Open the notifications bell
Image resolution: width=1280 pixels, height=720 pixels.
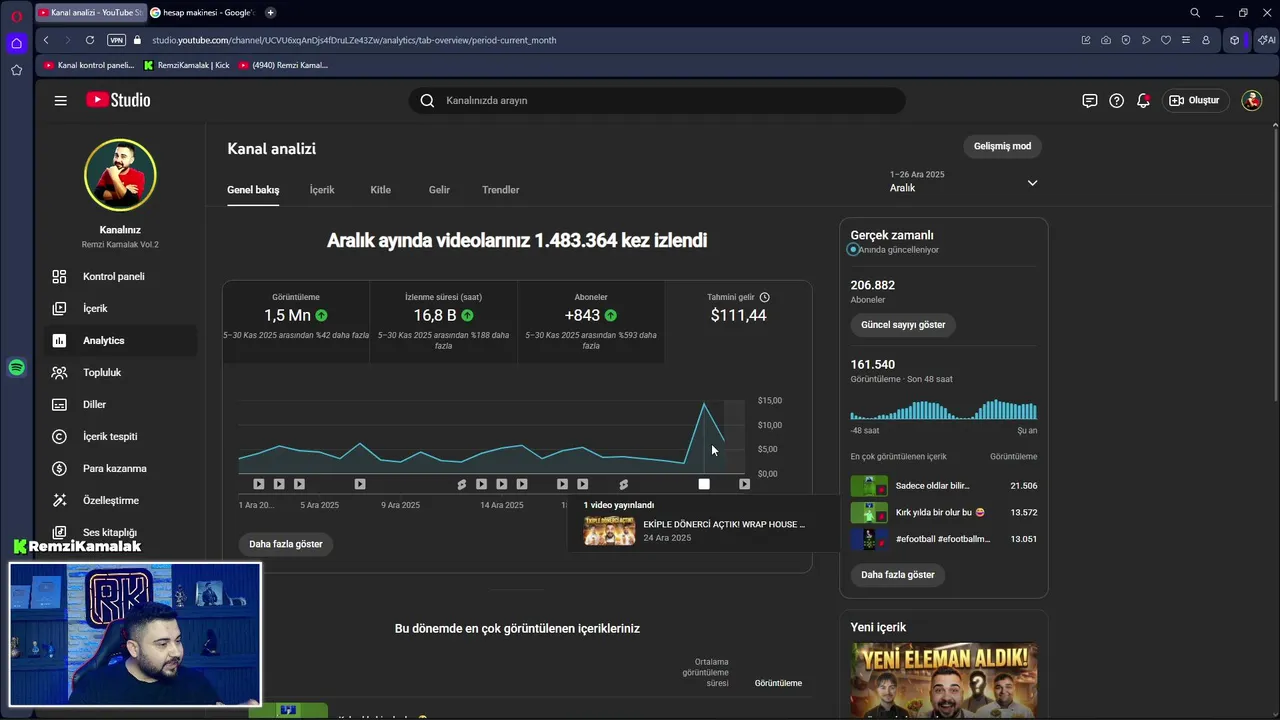1143,100
